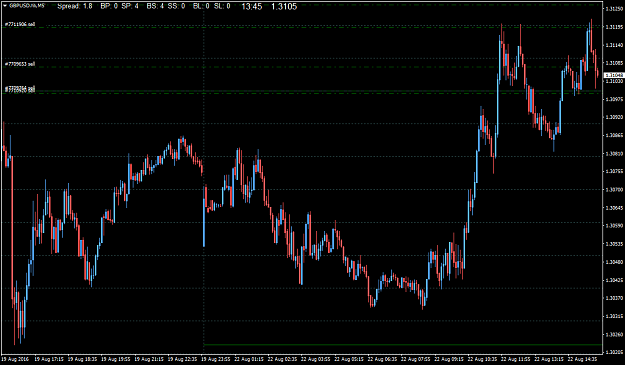Click the '22 Aug 09:15' time axis label
The image size is (625, 365).
[449, 359]
